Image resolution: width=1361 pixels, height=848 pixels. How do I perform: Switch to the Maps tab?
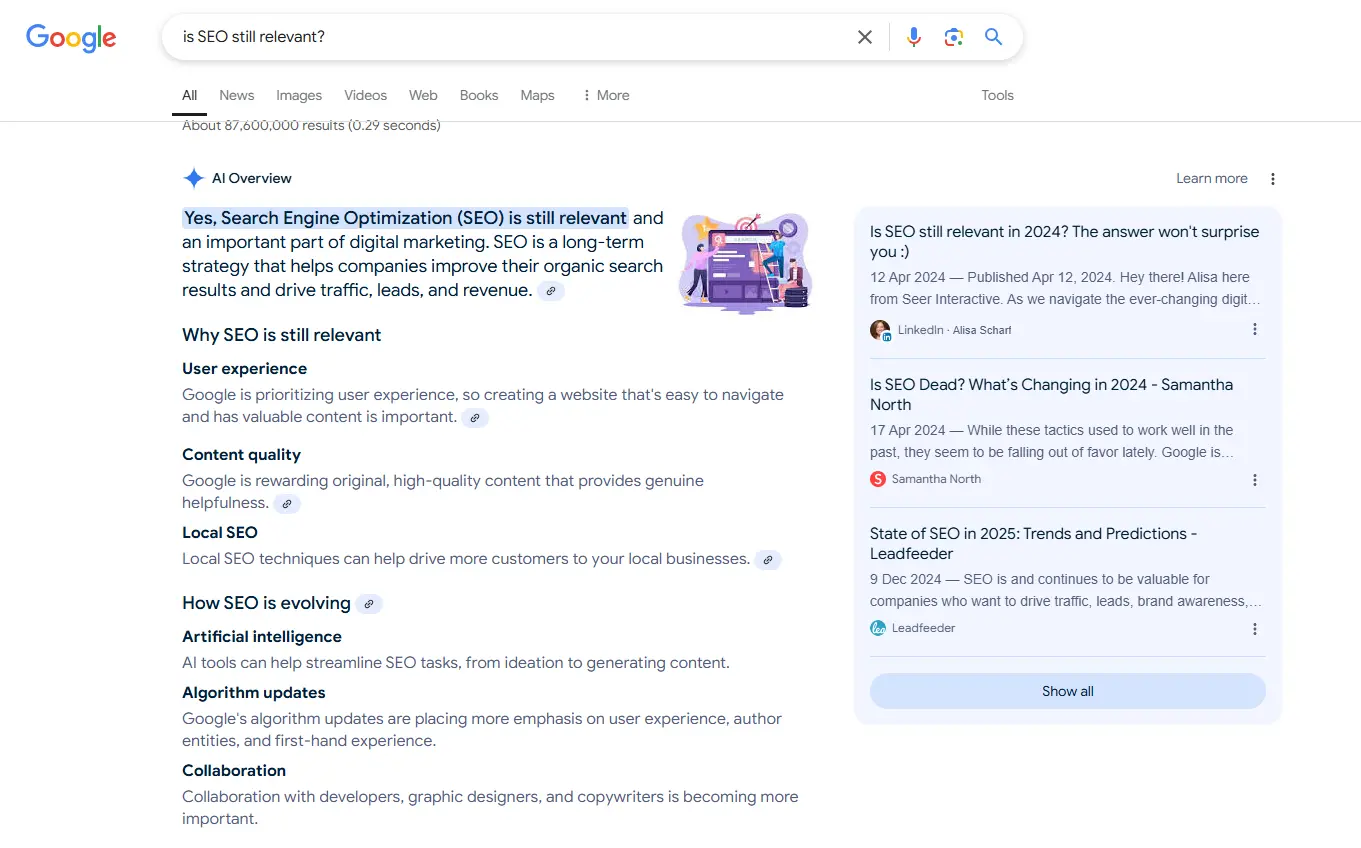tap(537, 95)
